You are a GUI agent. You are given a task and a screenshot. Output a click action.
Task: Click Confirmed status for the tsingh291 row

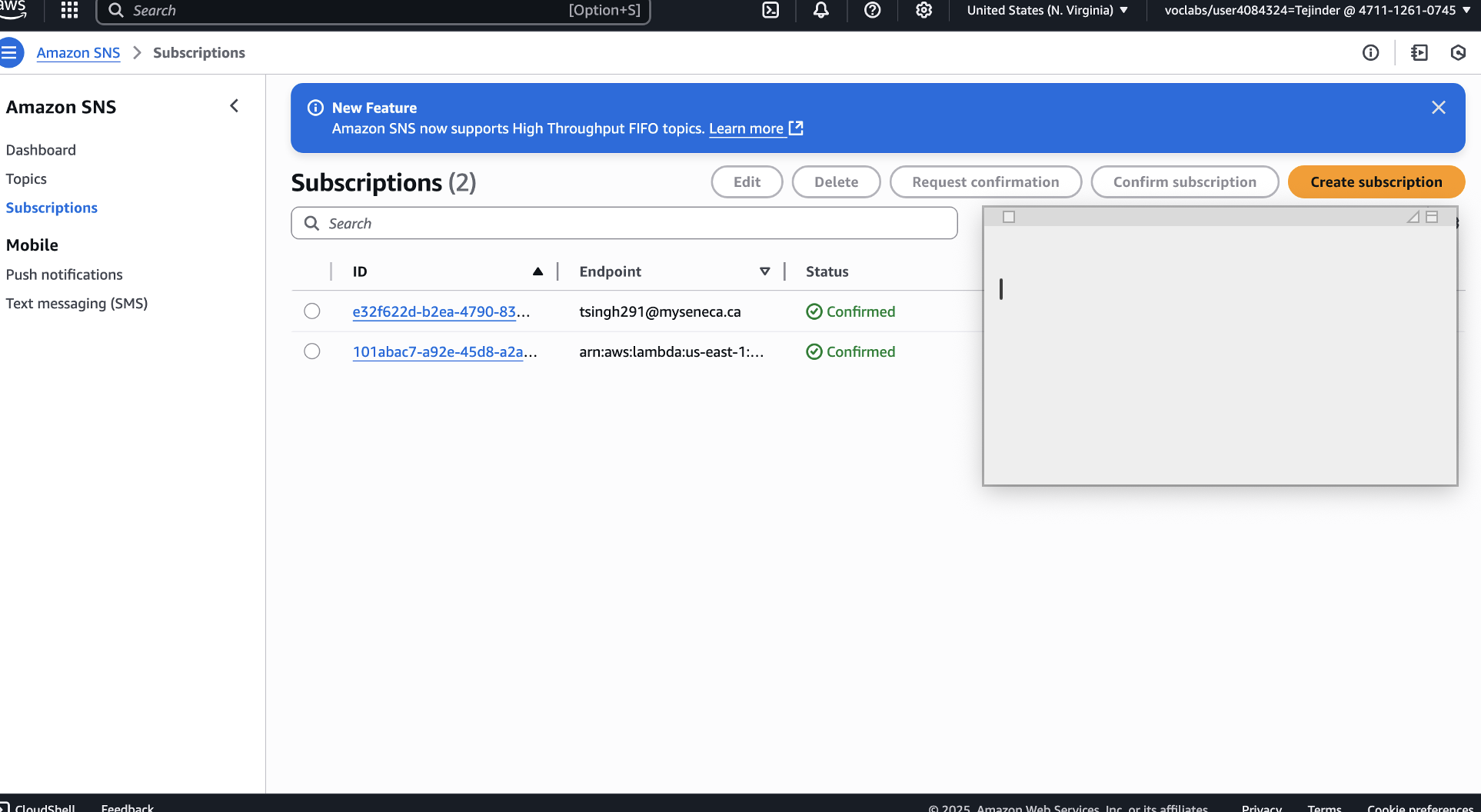point(850,311)
